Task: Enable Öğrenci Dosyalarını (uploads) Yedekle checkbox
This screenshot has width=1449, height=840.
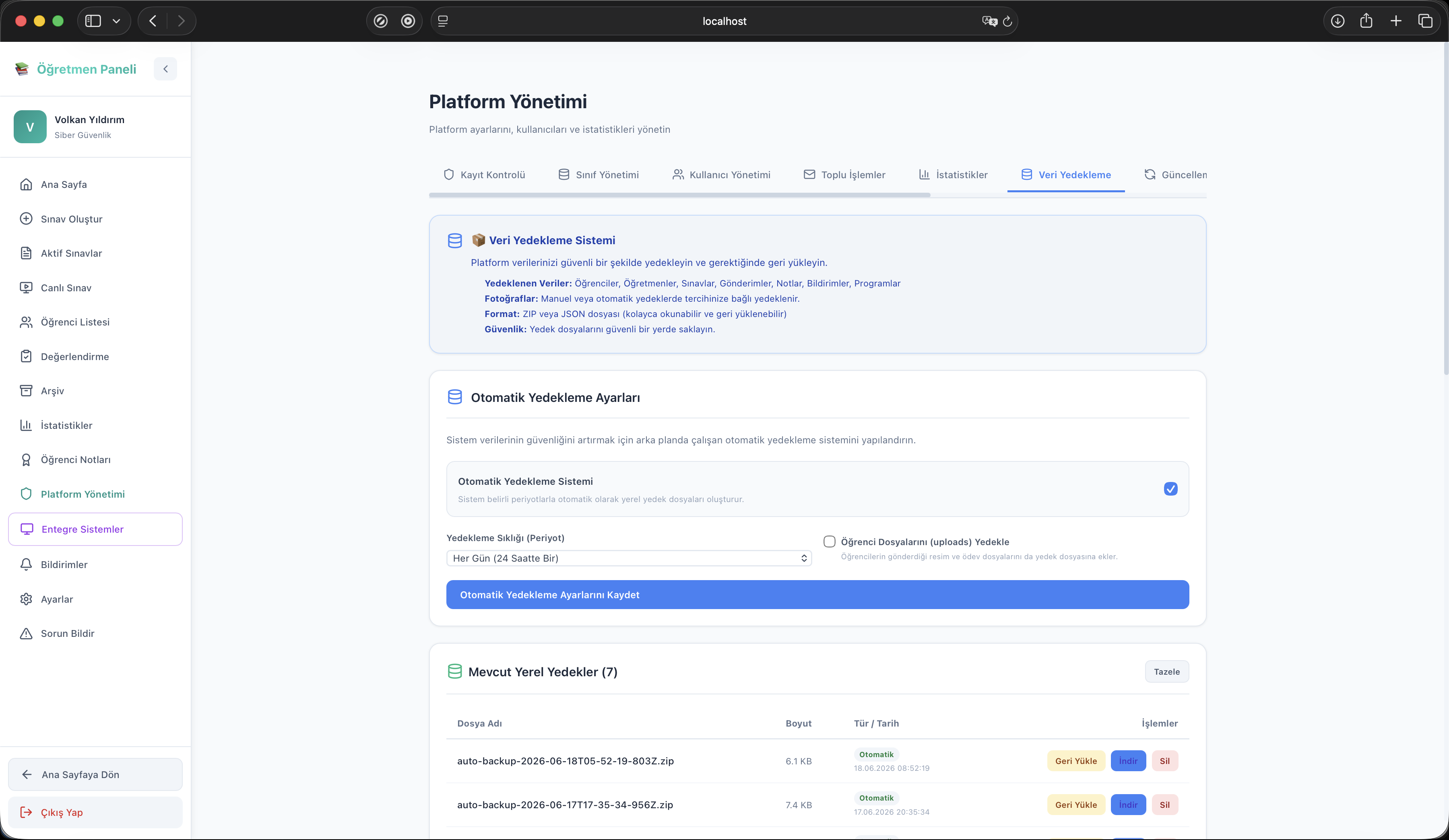Action: [x=829, y=541]
